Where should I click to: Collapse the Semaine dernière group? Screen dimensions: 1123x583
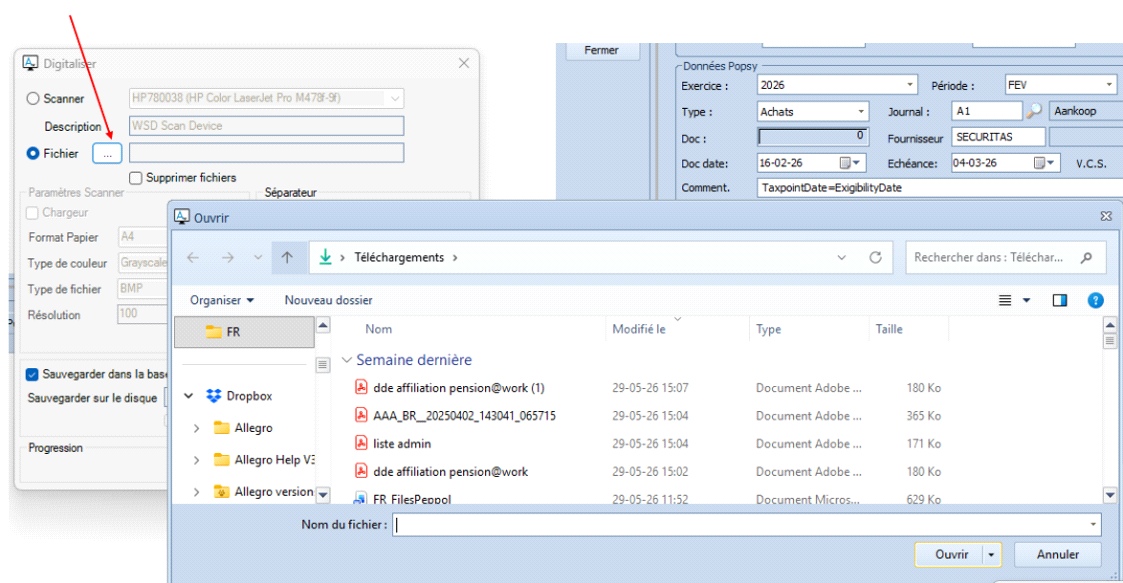coord(347,360)
